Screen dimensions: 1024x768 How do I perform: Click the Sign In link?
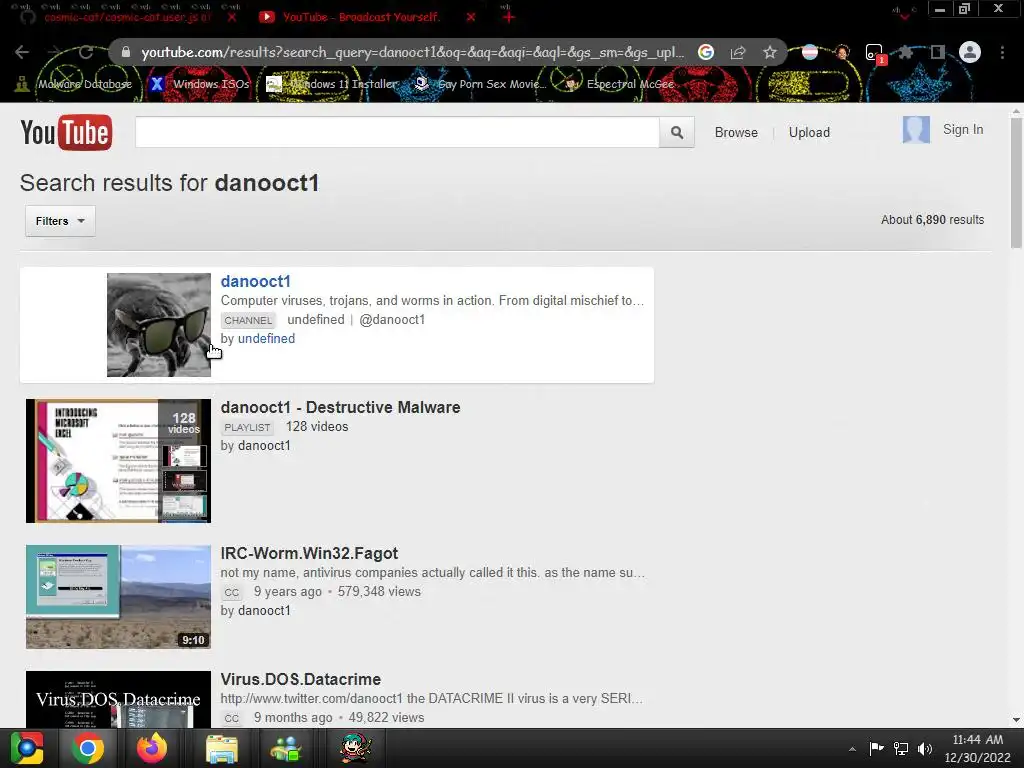click(x=963, y=129)
